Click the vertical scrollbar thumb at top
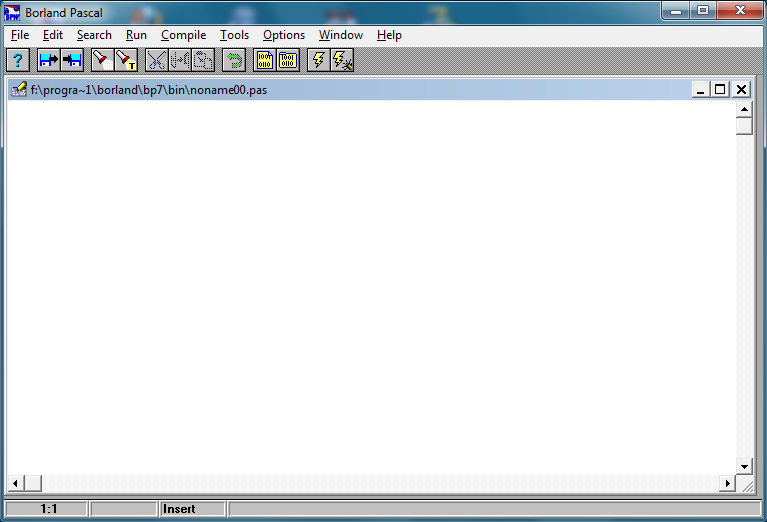The width and height of the screenshot is (767, 522). pos(744,126)
